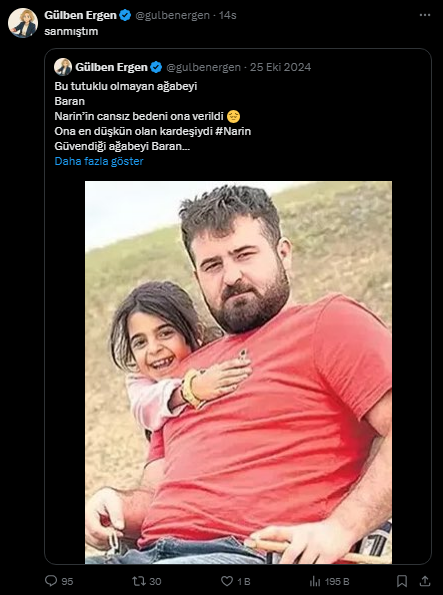Viewport: 443px width, 595px height.
Task: Repost using the retweet arrows icon
Action: [x=137, y=581]
